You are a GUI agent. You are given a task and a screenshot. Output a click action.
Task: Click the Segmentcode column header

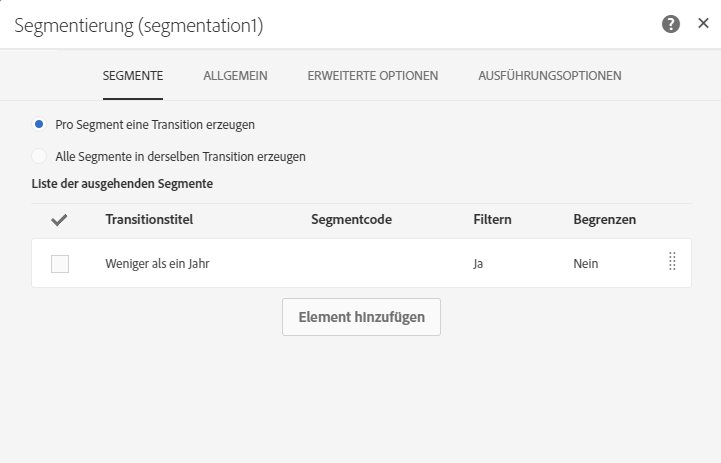[x=351, y=219]
